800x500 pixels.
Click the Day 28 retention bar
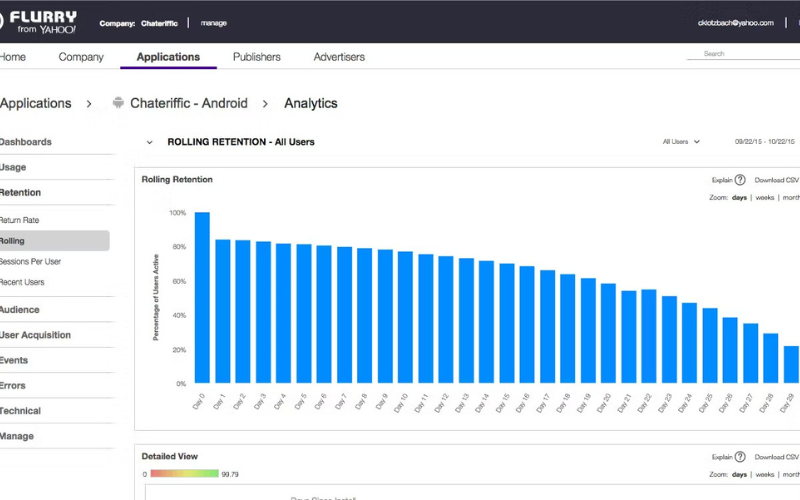click(770, 358)
